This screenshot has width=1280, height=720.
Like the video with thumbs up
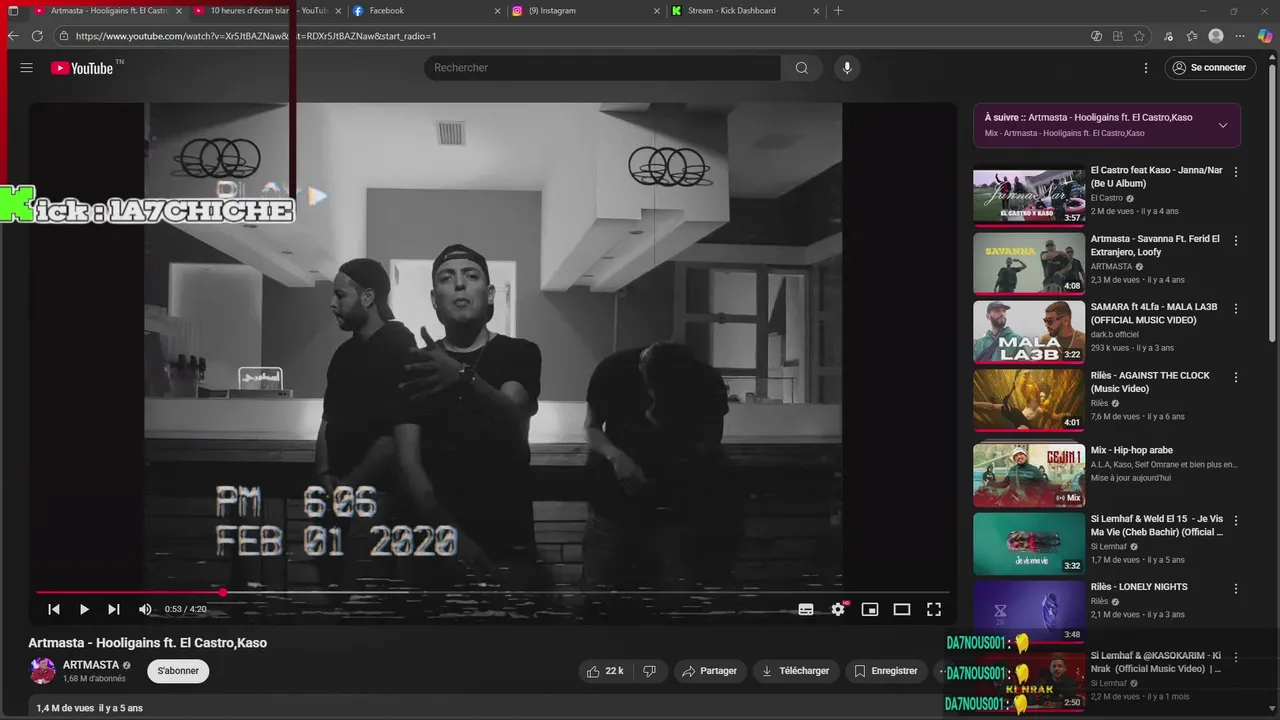point(606,671)
